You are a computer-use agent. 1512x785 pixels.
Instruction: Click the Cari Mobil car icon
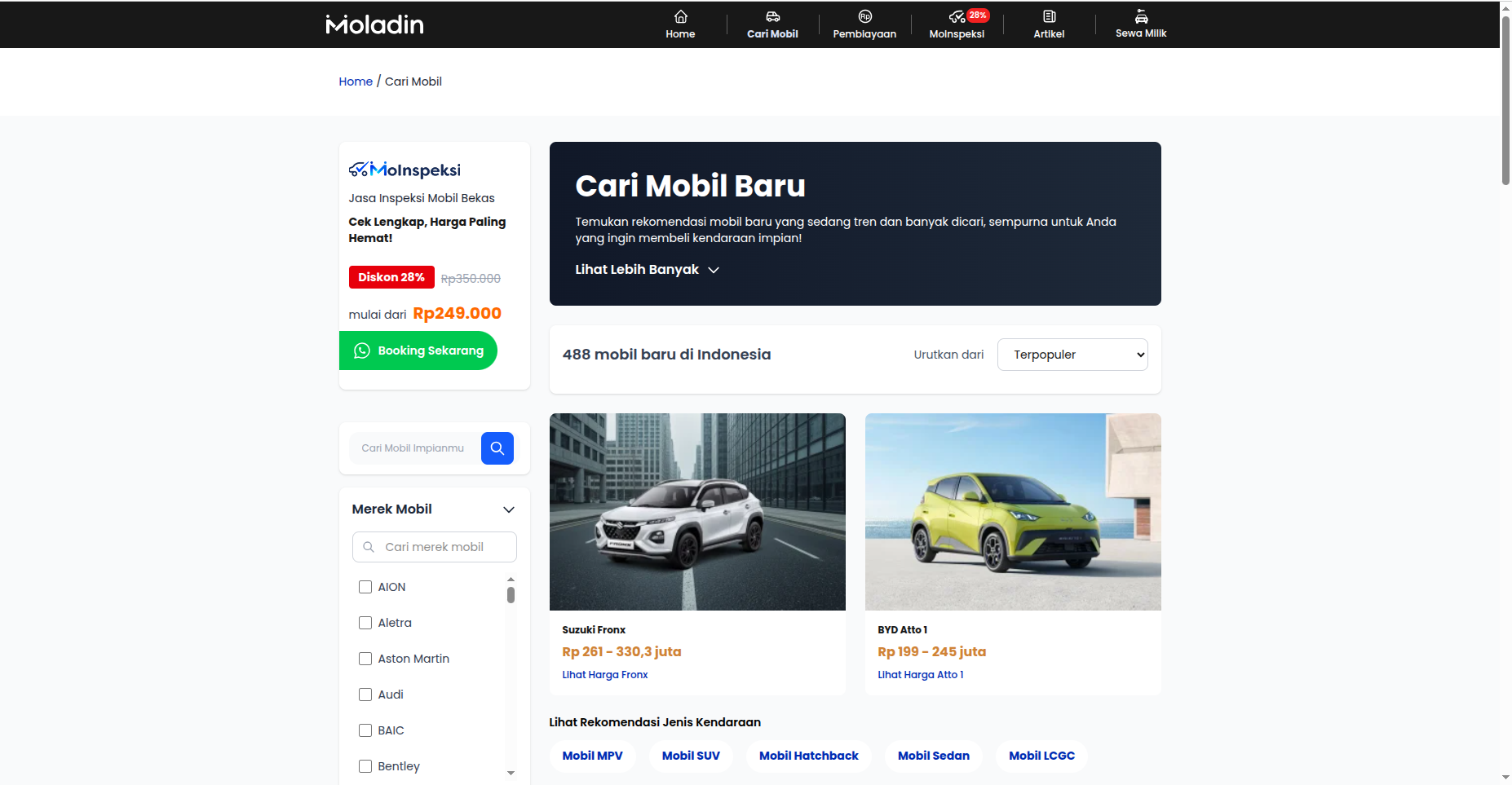(772, 16)
